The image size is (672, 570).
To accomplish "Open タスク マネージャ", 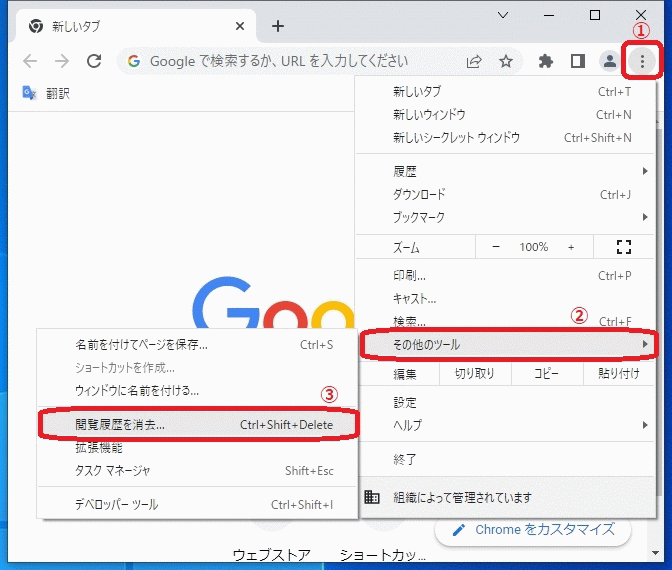I will click(197, 471).
